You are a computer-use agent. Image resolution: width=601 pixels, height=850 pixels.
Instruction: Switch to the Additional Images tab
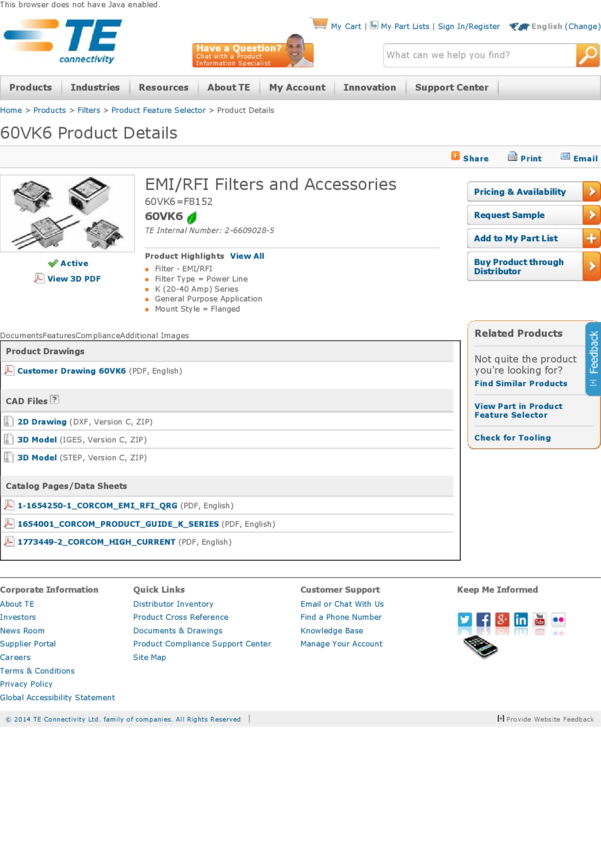154,336
